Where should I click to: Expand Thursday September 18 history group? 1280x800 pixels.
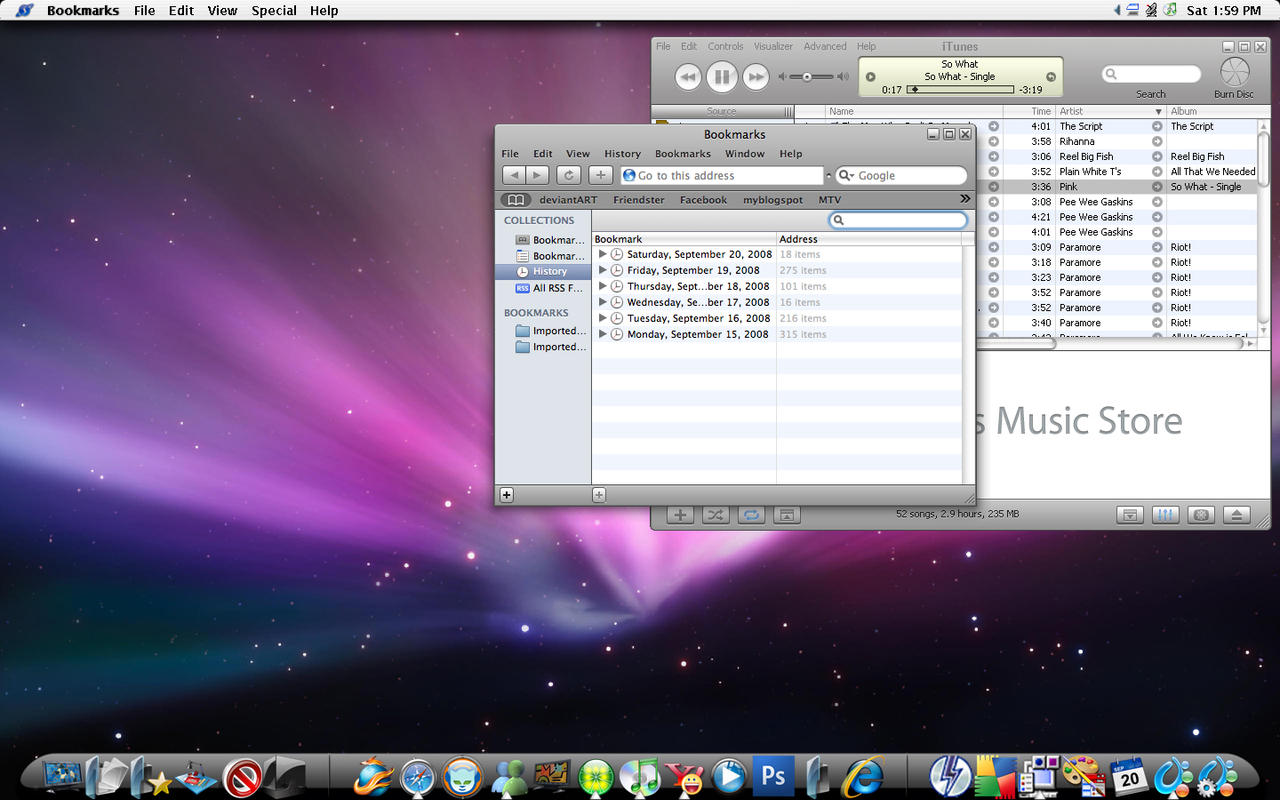pyautogui.click(x=603, y=286)
